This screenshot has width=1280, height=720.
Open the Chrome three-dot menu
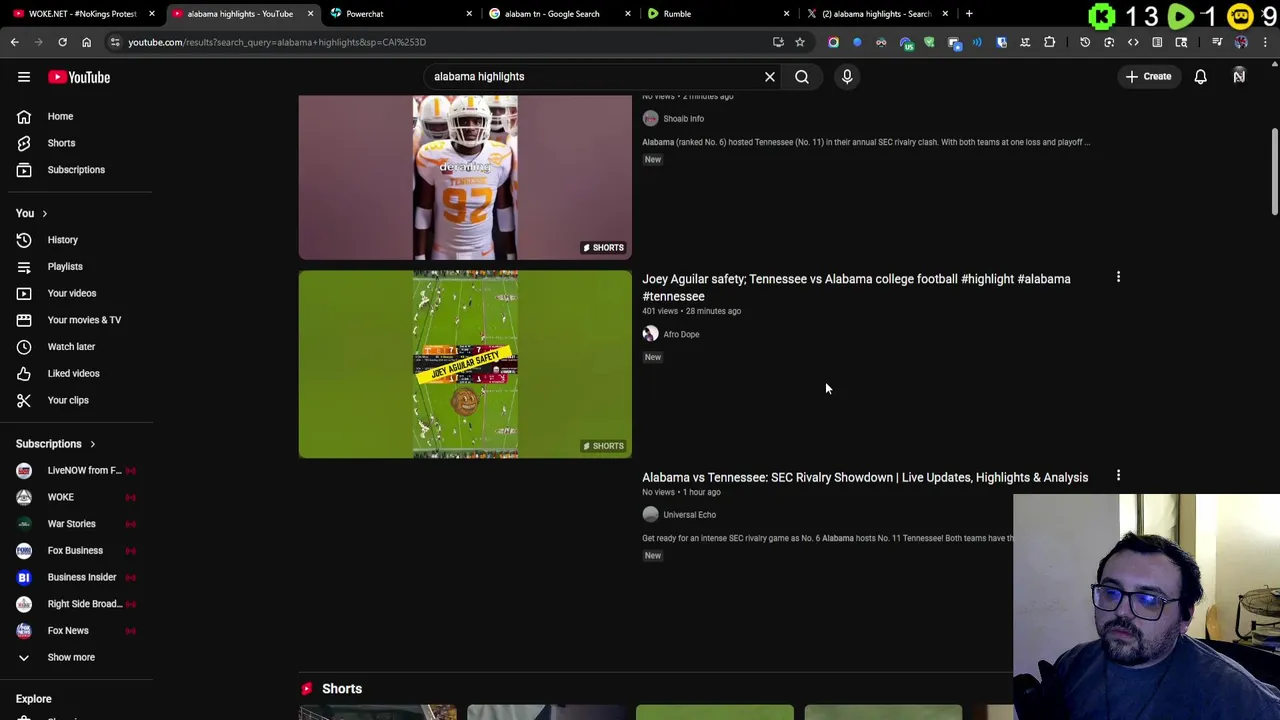pyautogui.click(x=1265, y=42)
